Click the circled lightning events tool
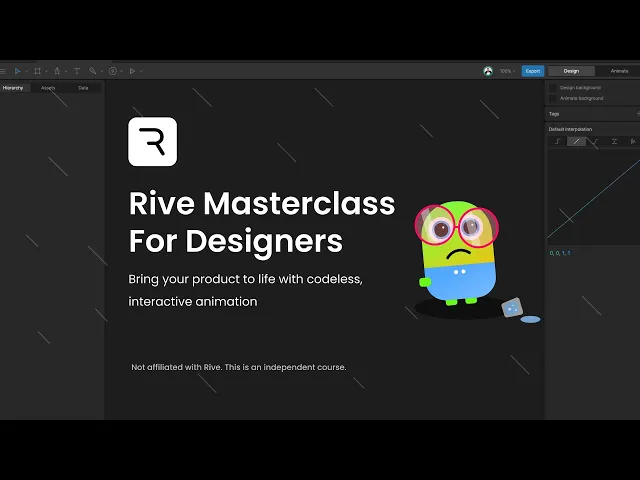 click(113, 71)
